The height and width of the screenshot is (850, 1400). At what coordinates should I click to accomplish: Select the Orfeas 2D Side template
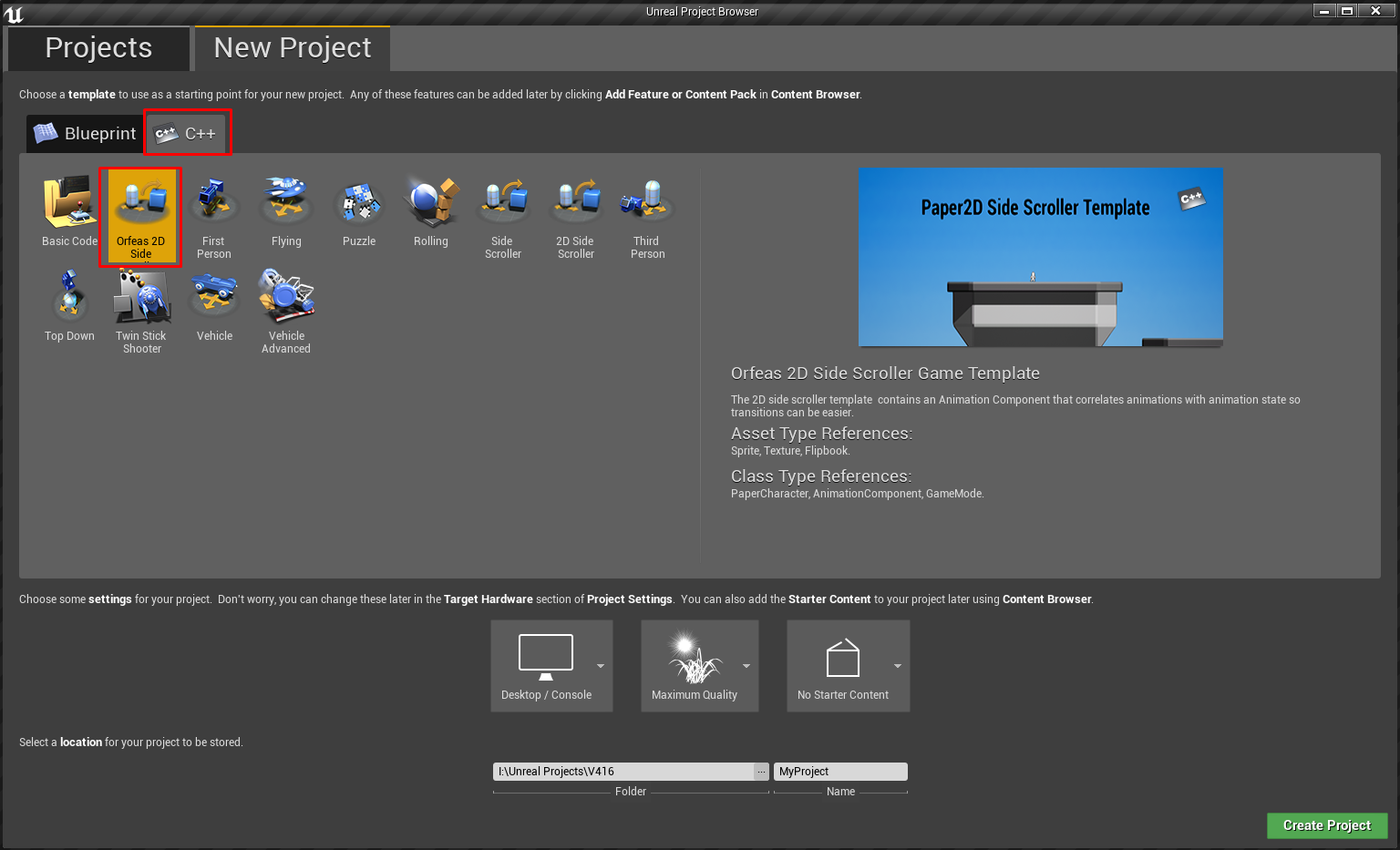tap(140, 216)
